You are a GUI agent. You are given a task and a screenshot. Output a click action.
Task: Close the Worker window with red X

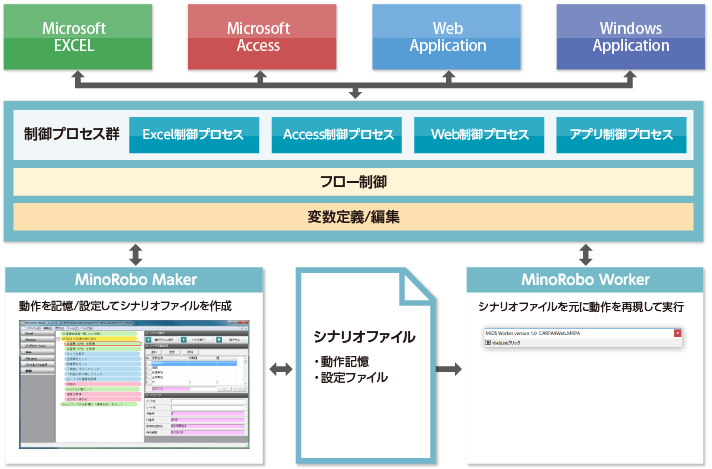677,333
